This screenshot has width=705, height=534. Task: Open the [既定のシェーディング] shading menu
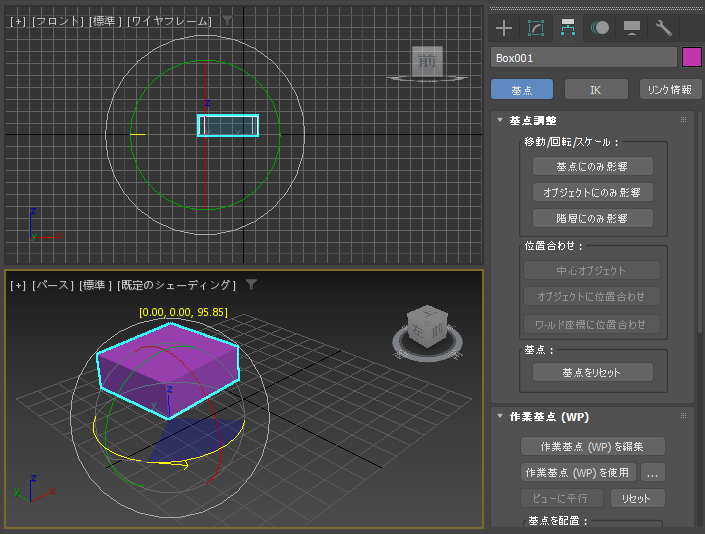(x=176, y=285)
